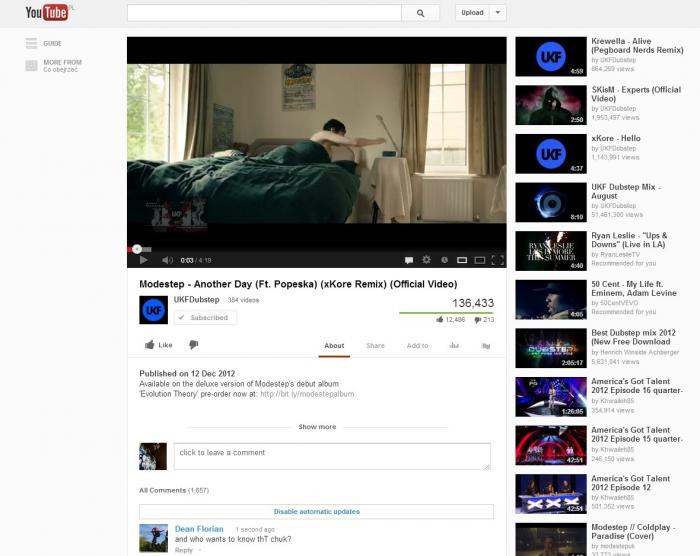
Task: Click the comment text box
Action: (332, 456)
